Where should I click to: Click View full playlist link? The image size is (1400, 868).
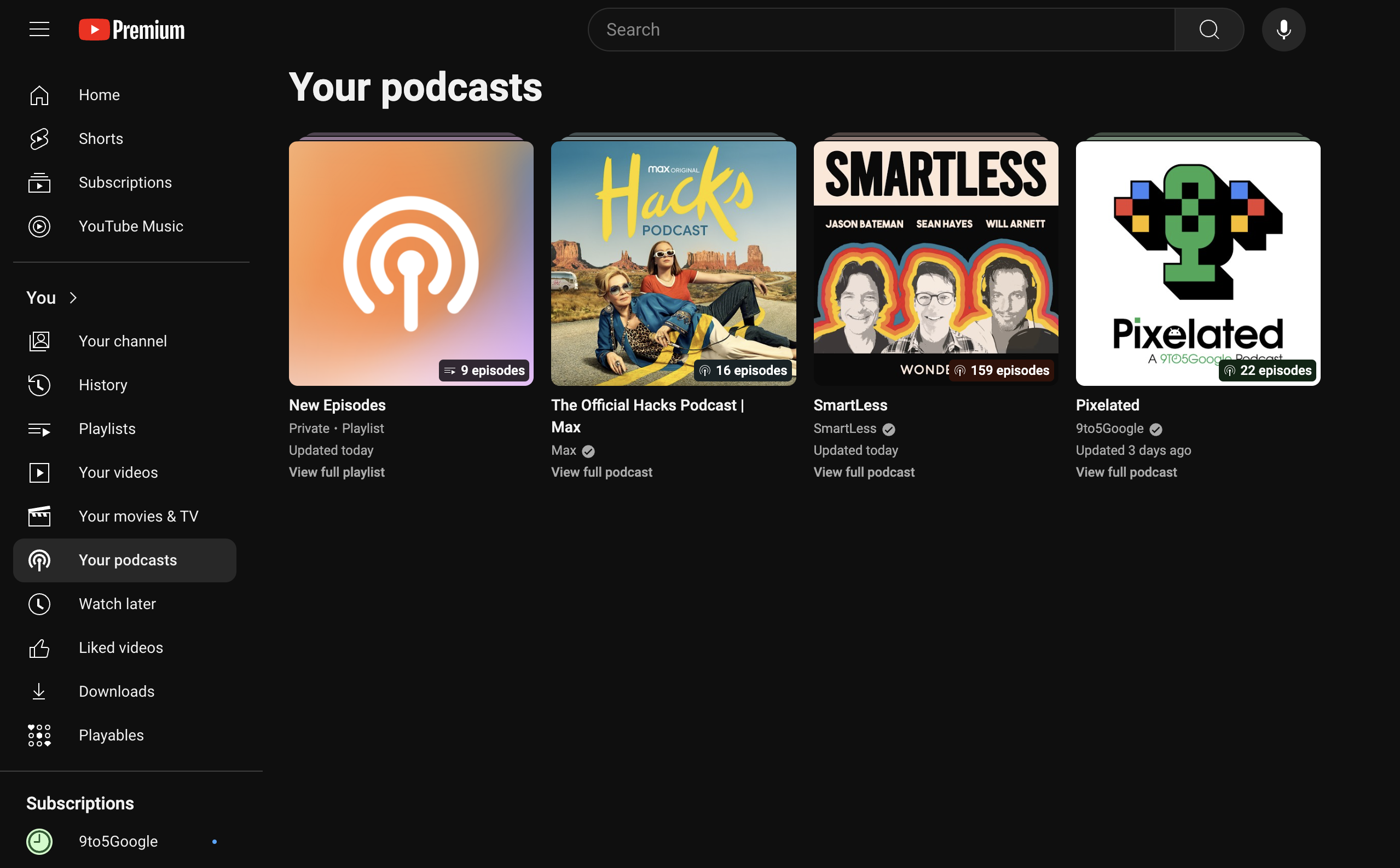(337, 472)
